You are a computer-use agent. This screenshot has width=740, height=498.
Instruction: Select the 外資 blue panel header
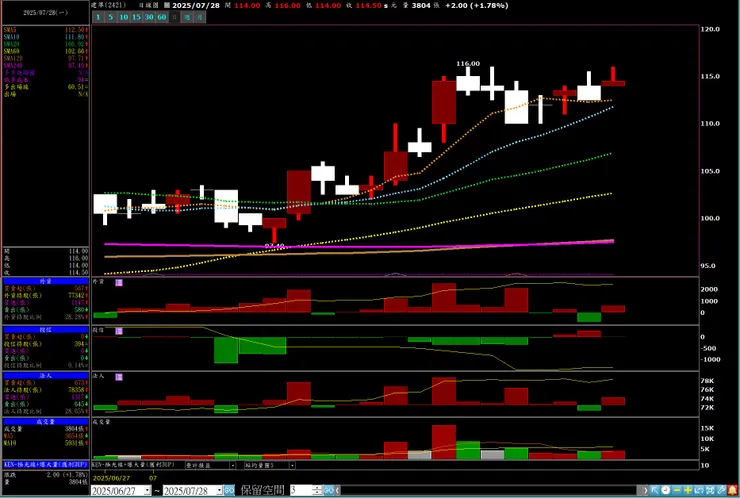pyautogui.click(x=45, y=281)
